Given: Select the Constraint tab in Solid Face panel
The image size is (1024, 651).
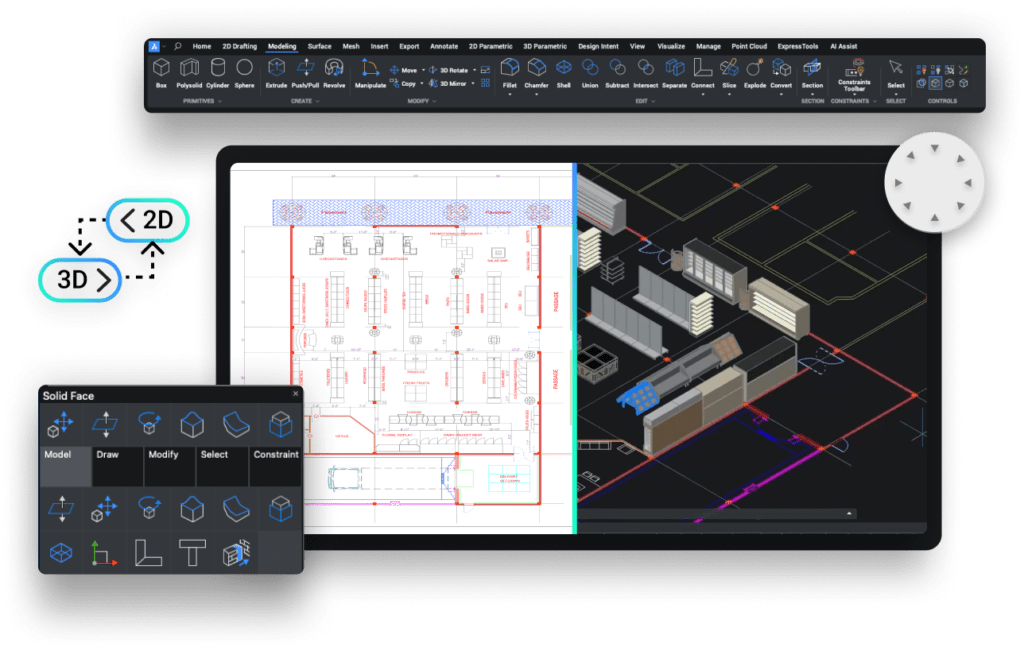Looking at the screenshot, I should (x=276, y=466).
